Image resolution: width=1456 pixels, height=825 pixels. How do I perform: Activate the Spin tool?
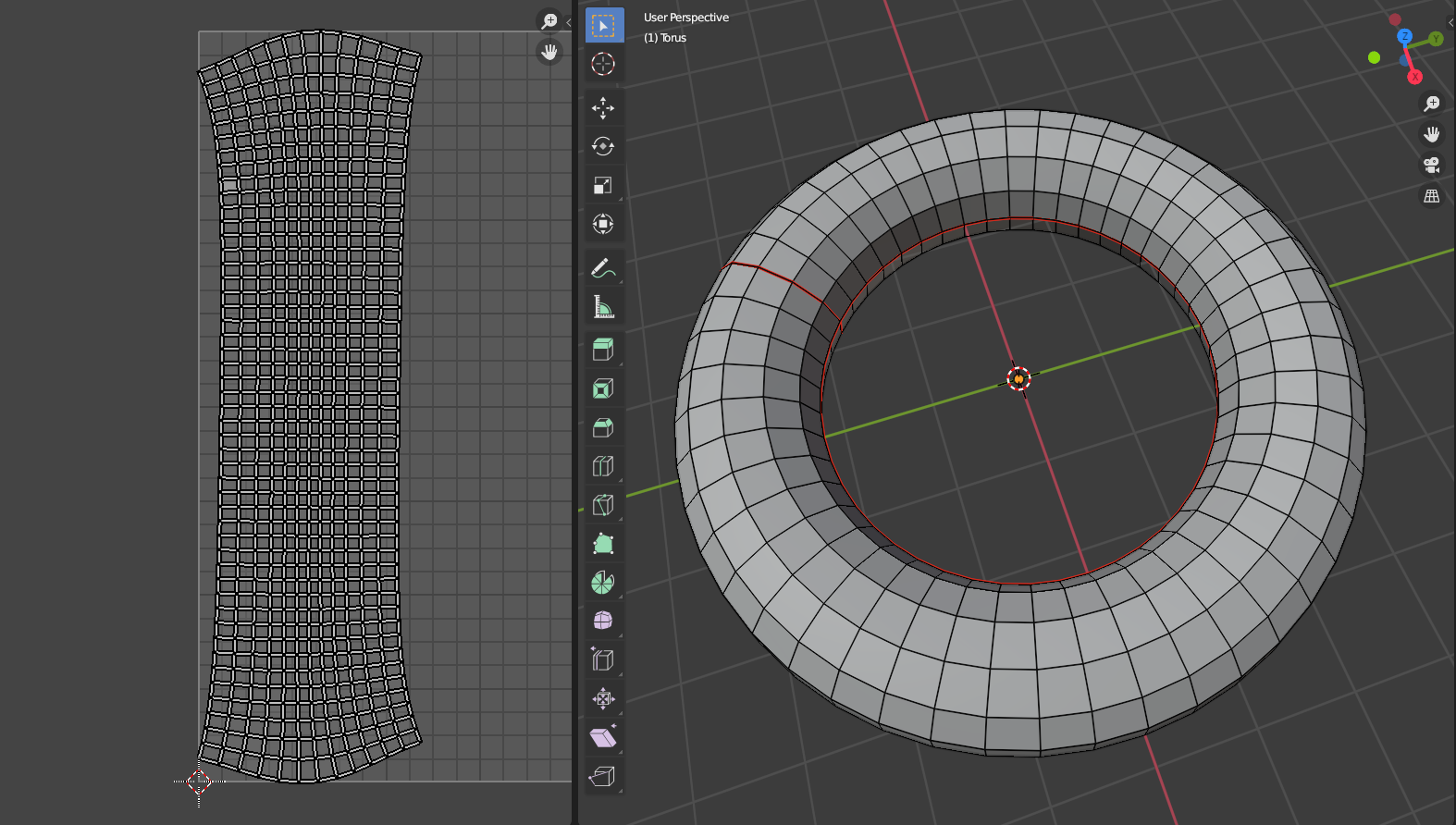(x=604, y=583)
